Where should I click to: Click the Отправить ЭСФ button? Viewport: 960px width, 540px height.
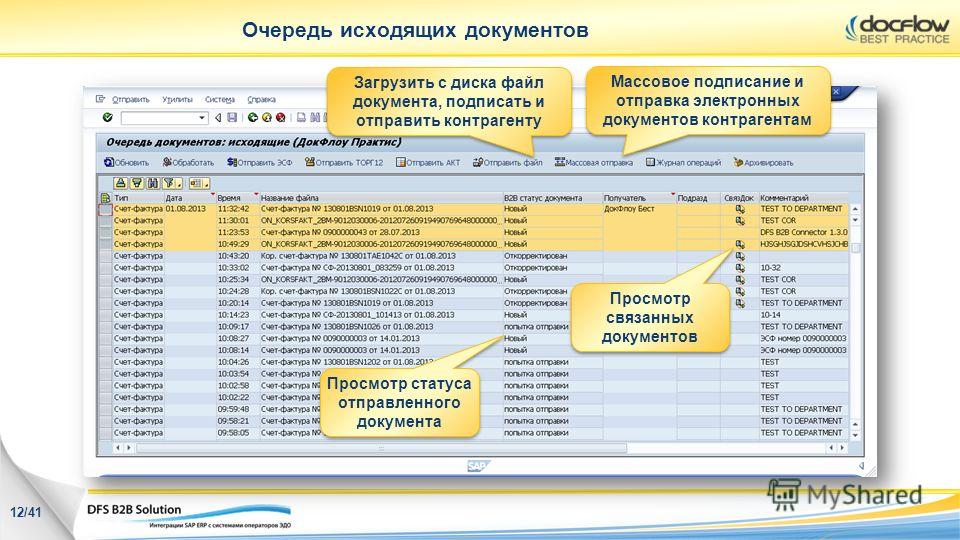click(260, 162)
